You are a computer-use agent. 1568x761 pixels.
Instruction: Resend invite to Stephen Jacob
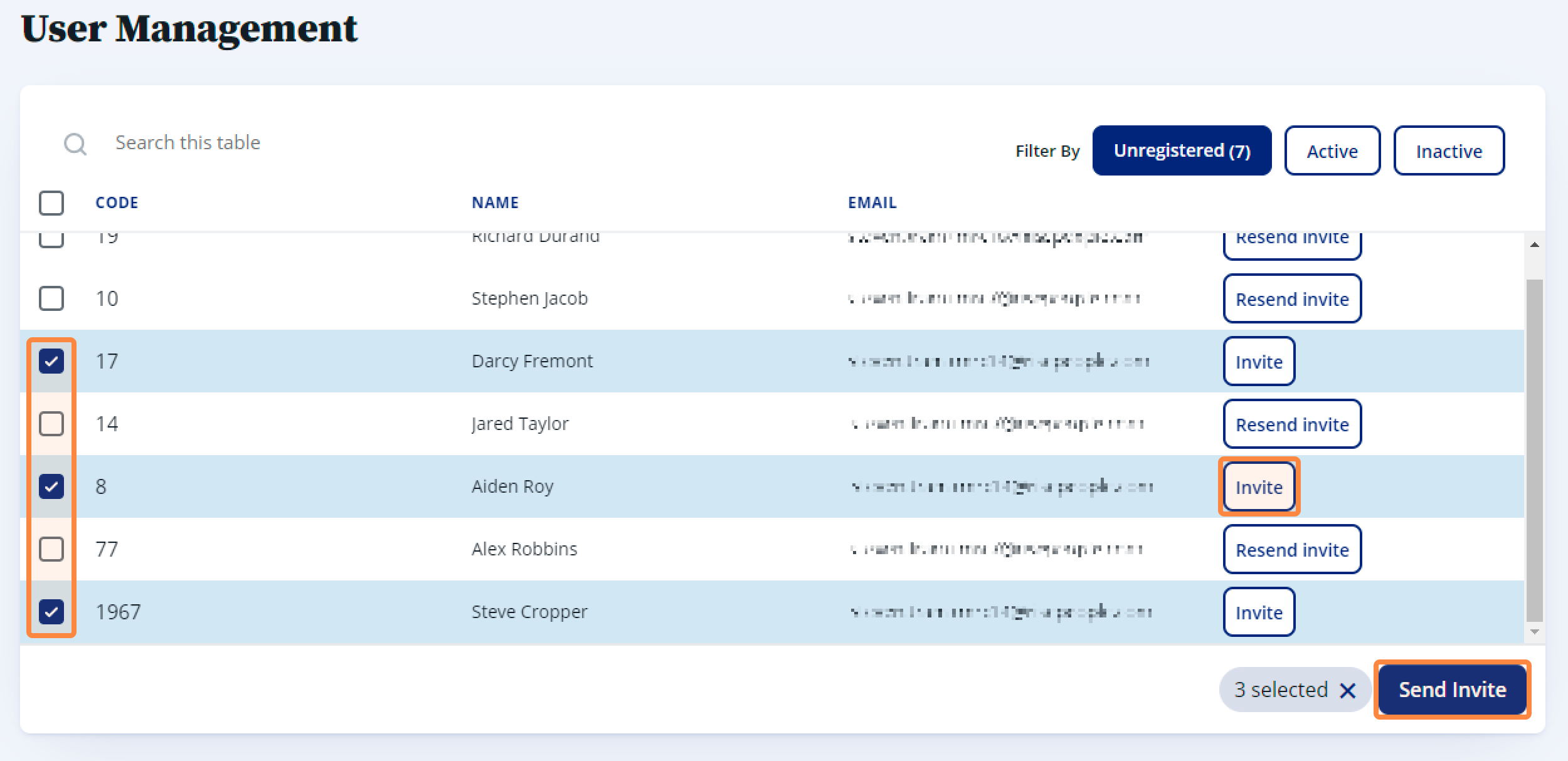point(1291,299)
